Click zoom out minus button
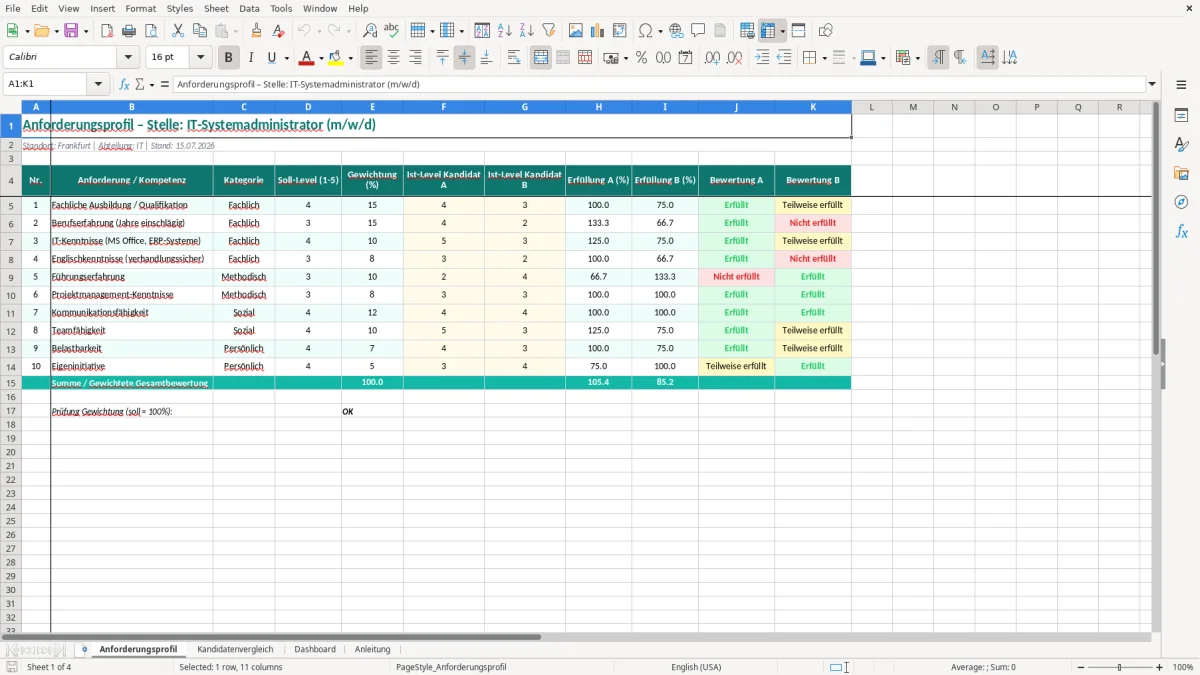 pos(1081,667)
